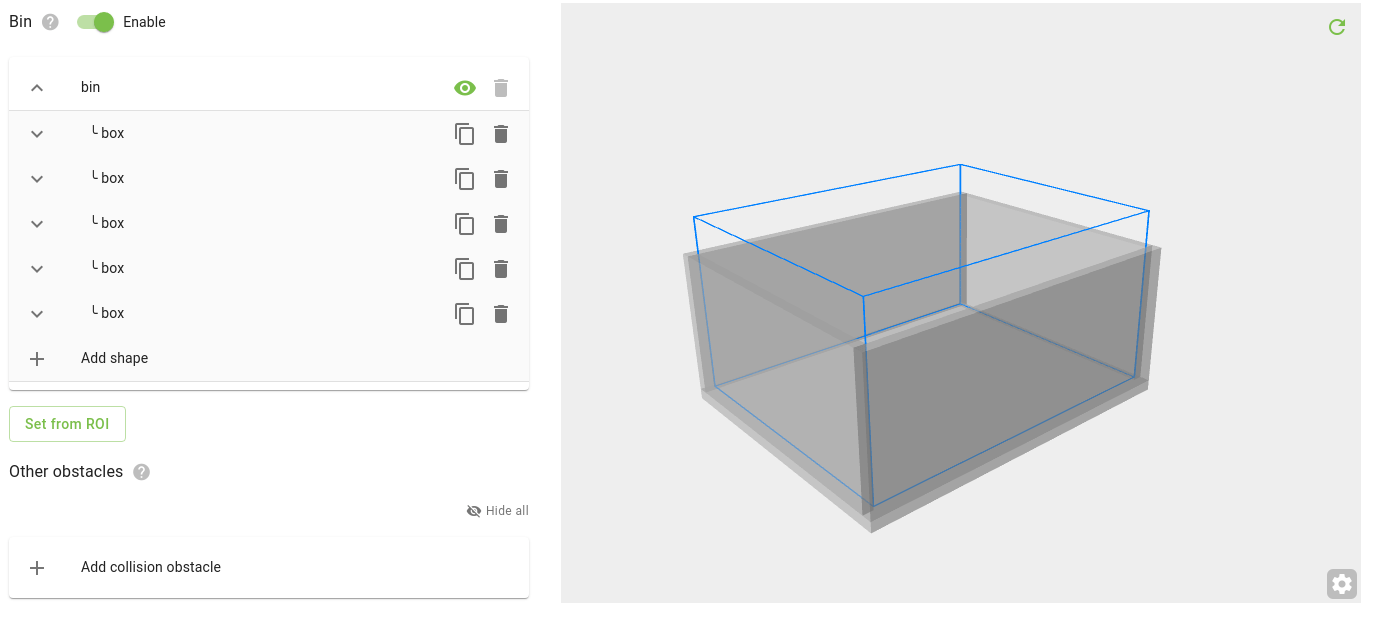This screenshot has height=637, width=1373.
Task: Expand the fourth box shape
Action: pos(37,268)
